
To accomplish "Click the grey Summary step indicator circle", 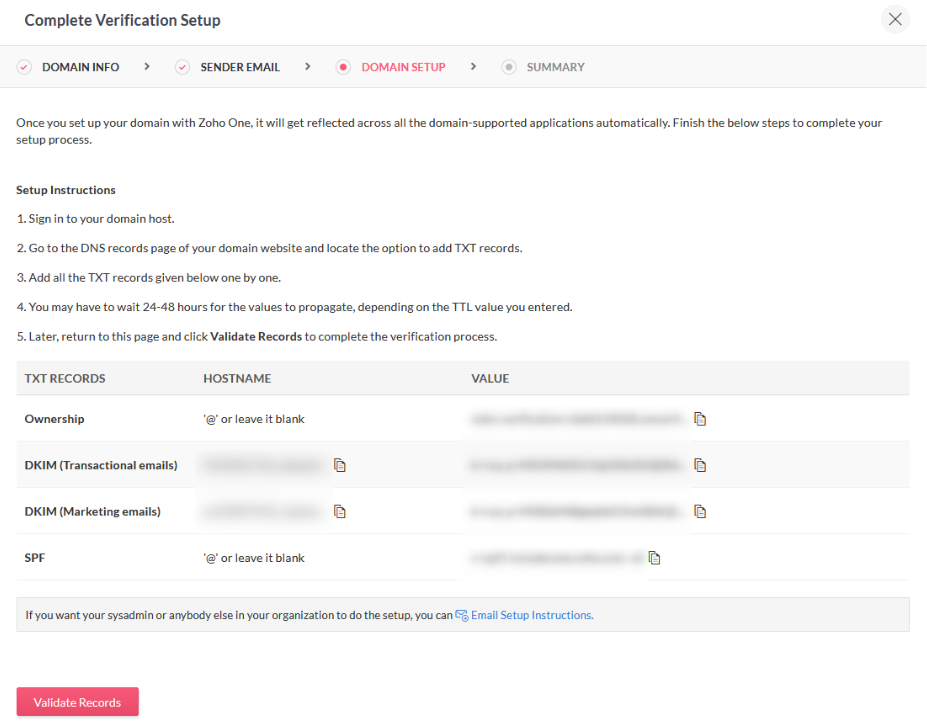I will click(509, 67).
